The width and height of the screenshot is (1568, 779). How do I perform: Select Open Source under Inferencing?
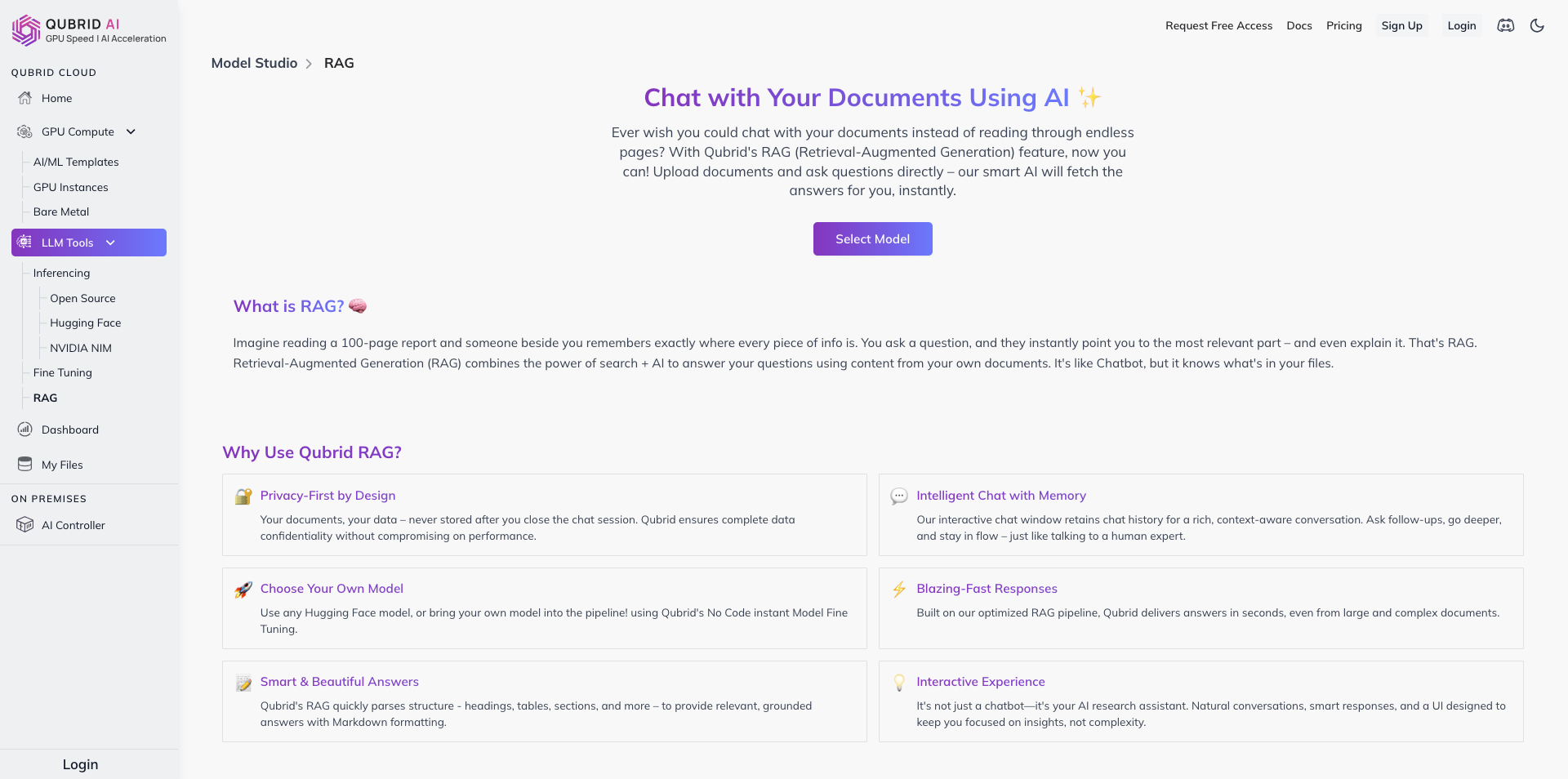[82, 298]
